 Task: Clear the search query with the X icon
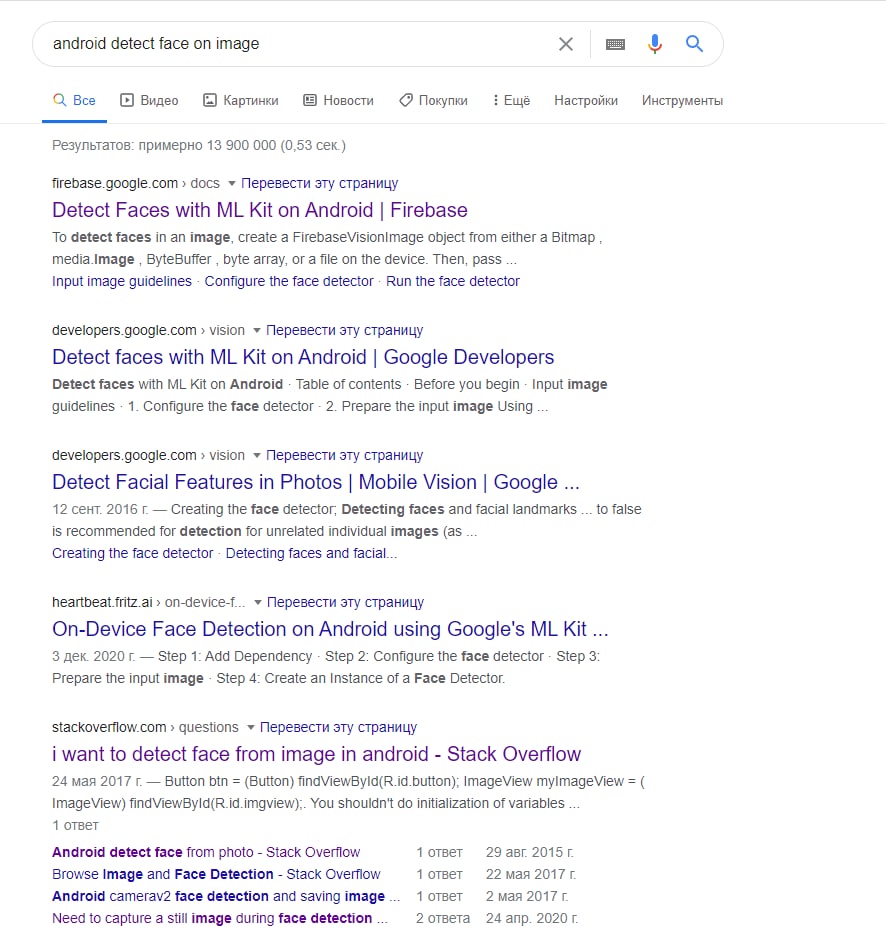(x=566, y=44)
